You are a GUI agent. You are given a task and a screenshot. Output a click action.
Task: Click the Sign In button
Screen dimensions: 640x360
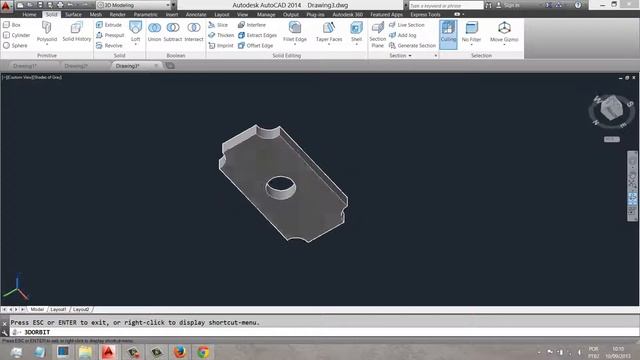(508, 5)
